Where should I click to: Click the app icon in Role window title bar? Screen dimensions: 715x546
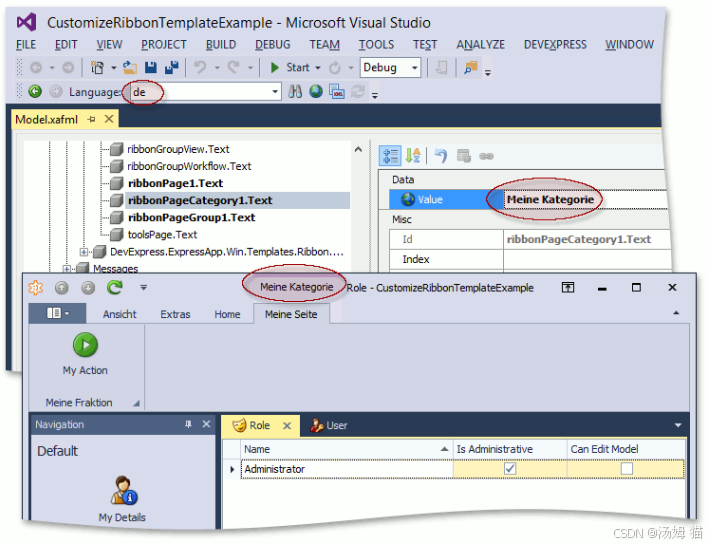36,287
